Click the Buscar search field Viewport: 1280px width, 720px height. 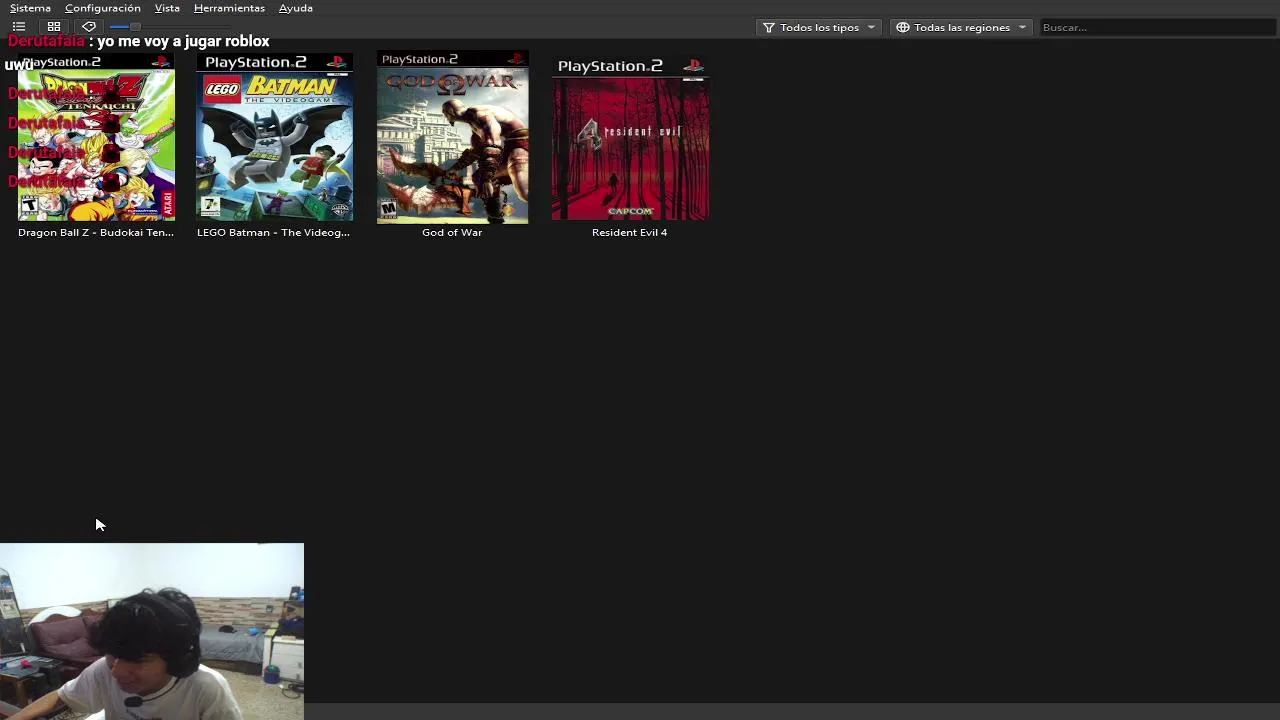(1156, 27)
